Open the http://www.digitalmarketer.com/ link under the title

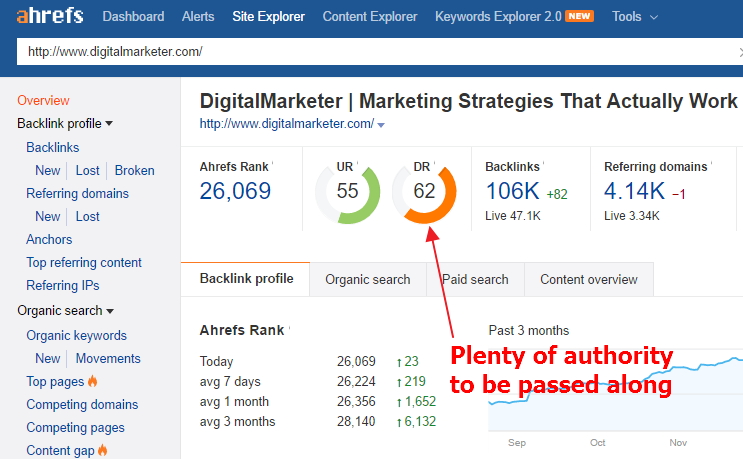click(x=287, y=124)
